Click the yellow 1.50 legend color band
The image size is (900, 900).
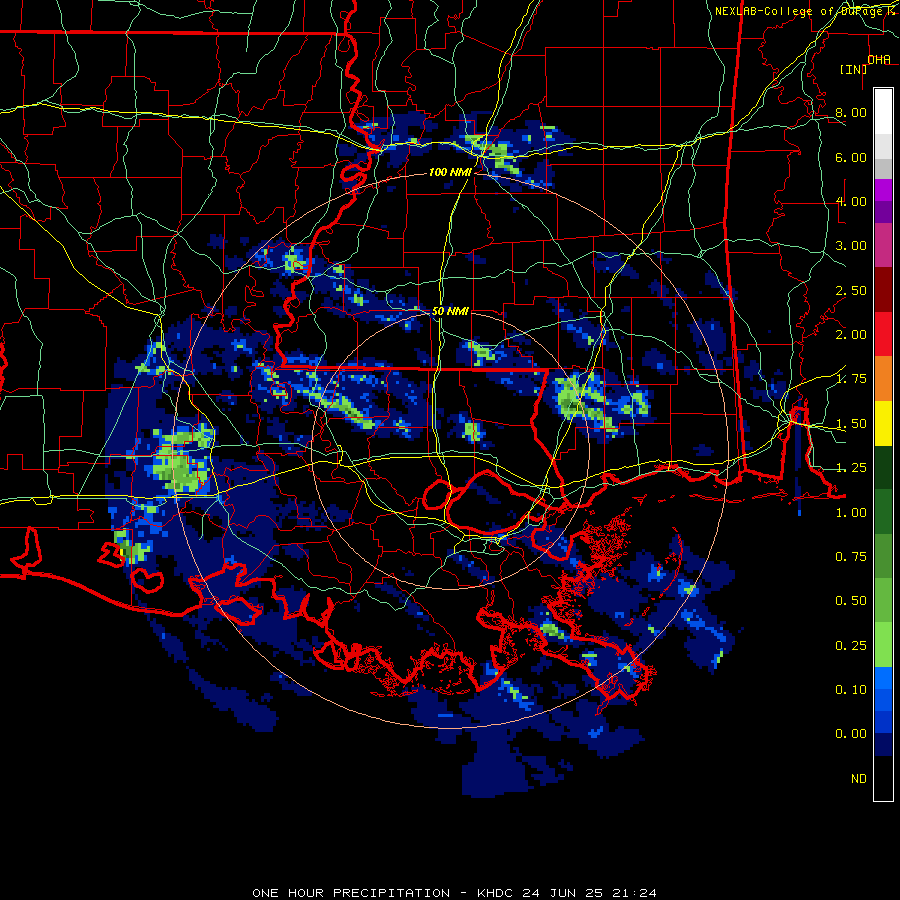[x=883, y=423]
